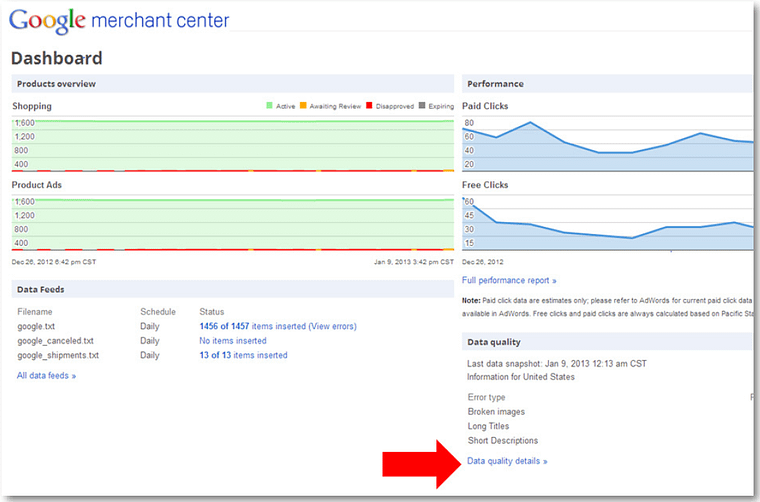Click the Free Clicks chart title
The width and height of the screenshot is (760, 502).
tap(485, 185)
